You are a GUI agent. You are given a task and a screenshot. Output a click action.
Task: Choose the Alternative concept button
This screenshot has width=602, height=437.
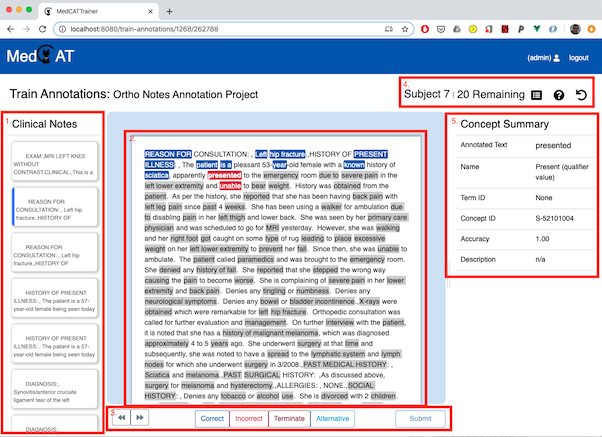(x=333, y=418)
